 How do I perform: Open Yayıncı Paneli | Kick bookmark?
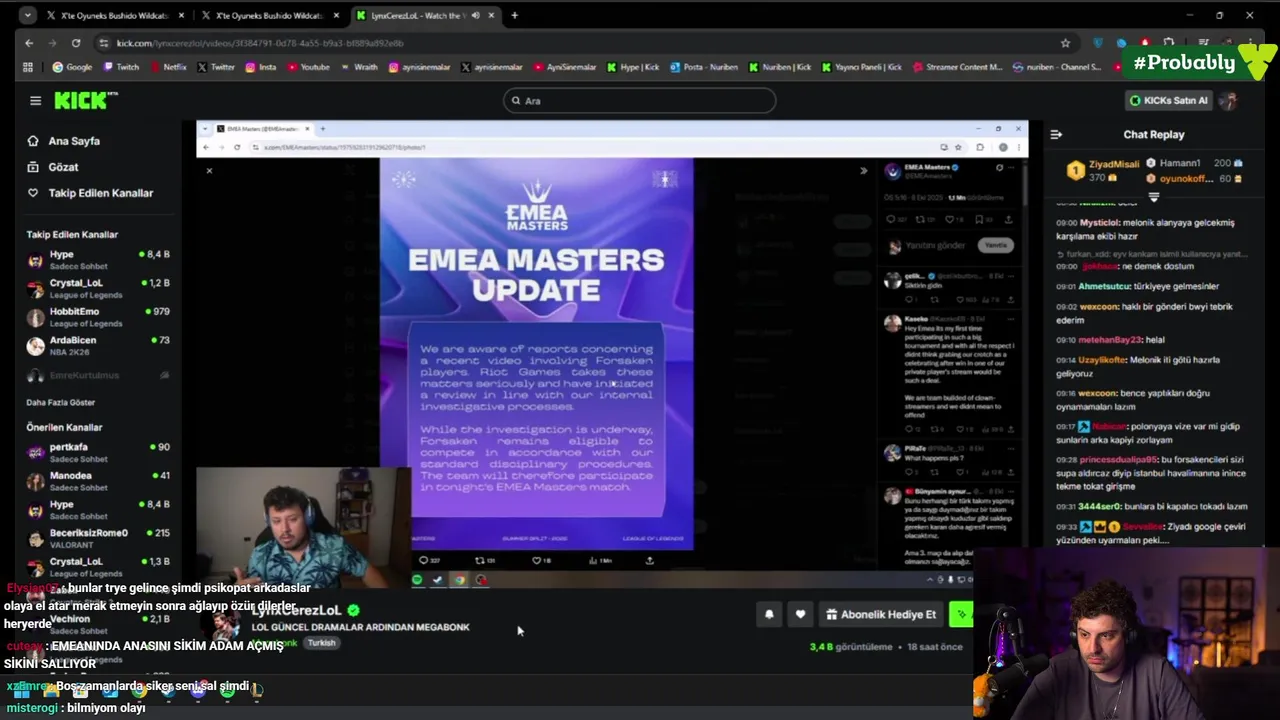point(862,67)
